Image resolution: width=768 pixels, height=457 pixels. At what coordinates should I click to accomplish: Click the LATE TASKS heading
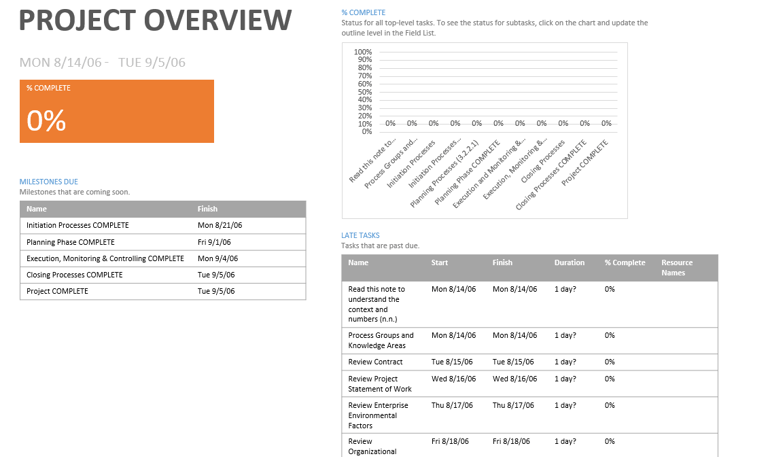(x=360, y=235)
